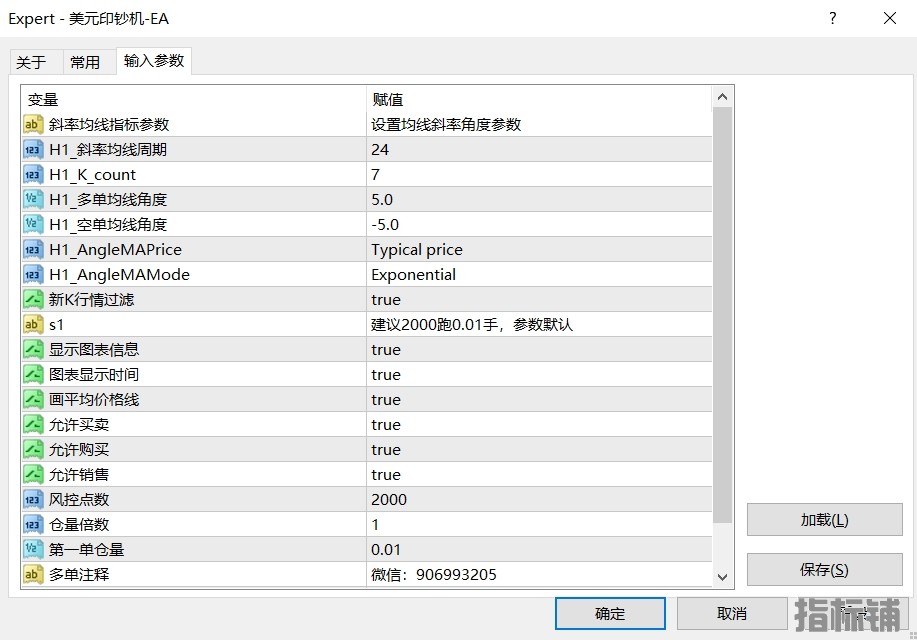Click the 赋值 column header

coord(539,99)
